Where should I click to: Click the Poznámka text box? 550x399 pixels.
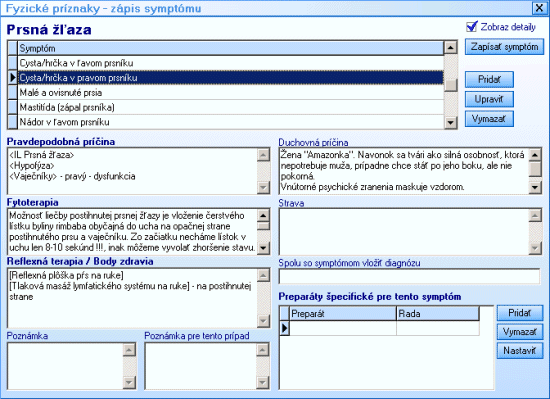pyautogui.click(x=66, y=366)
